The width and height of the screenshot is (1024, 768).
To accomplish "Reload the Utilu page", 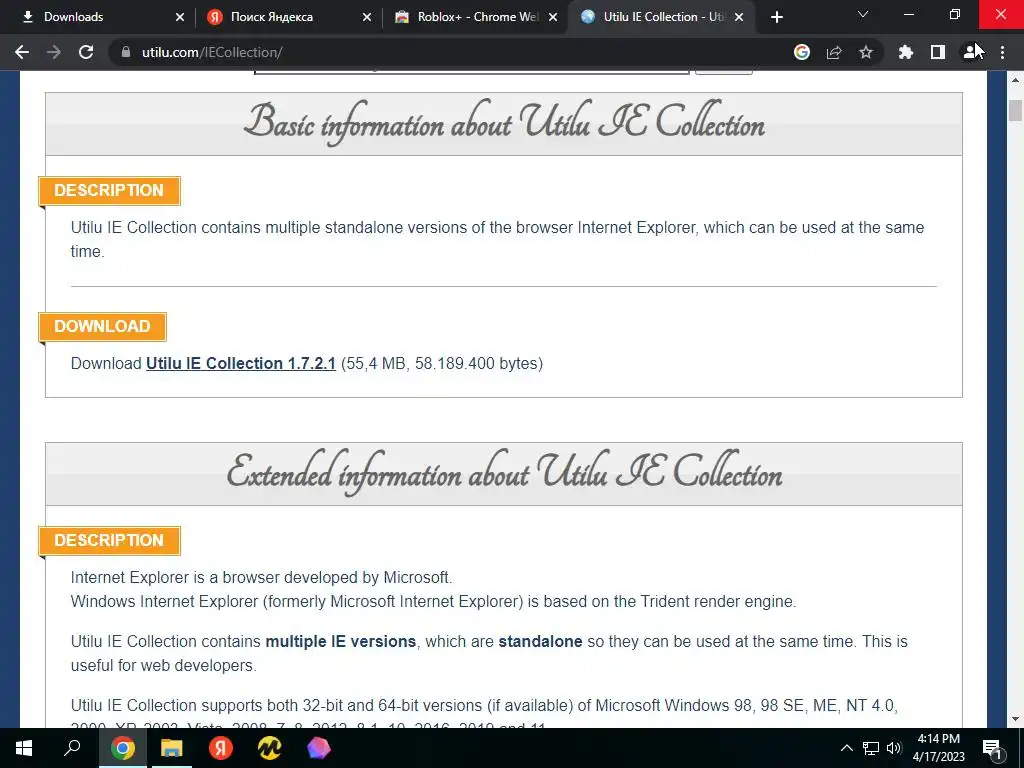I will (86, 52).
